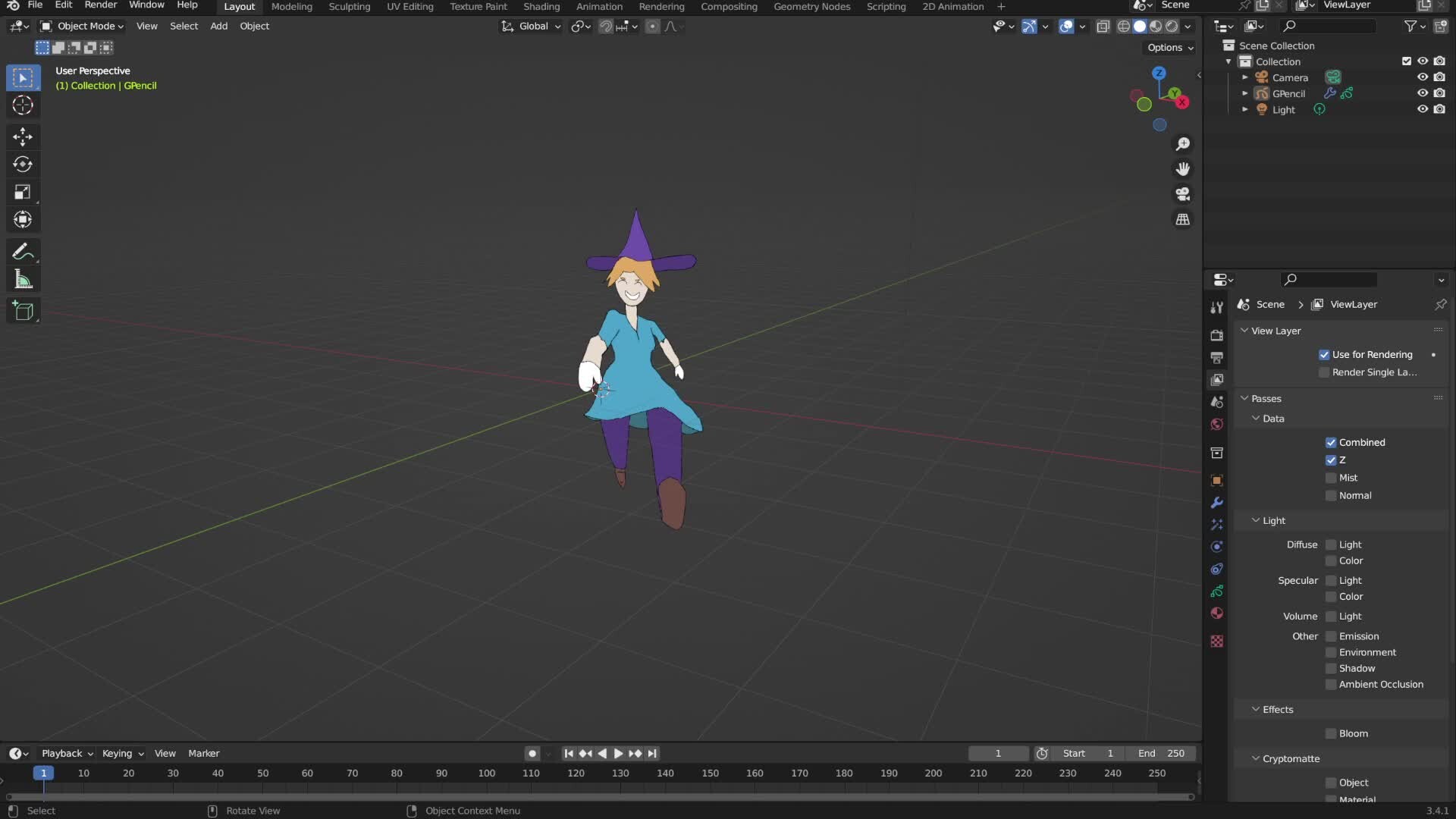
Task: Switch viewport to wireframe shading
Action: tap(1125, 26)
